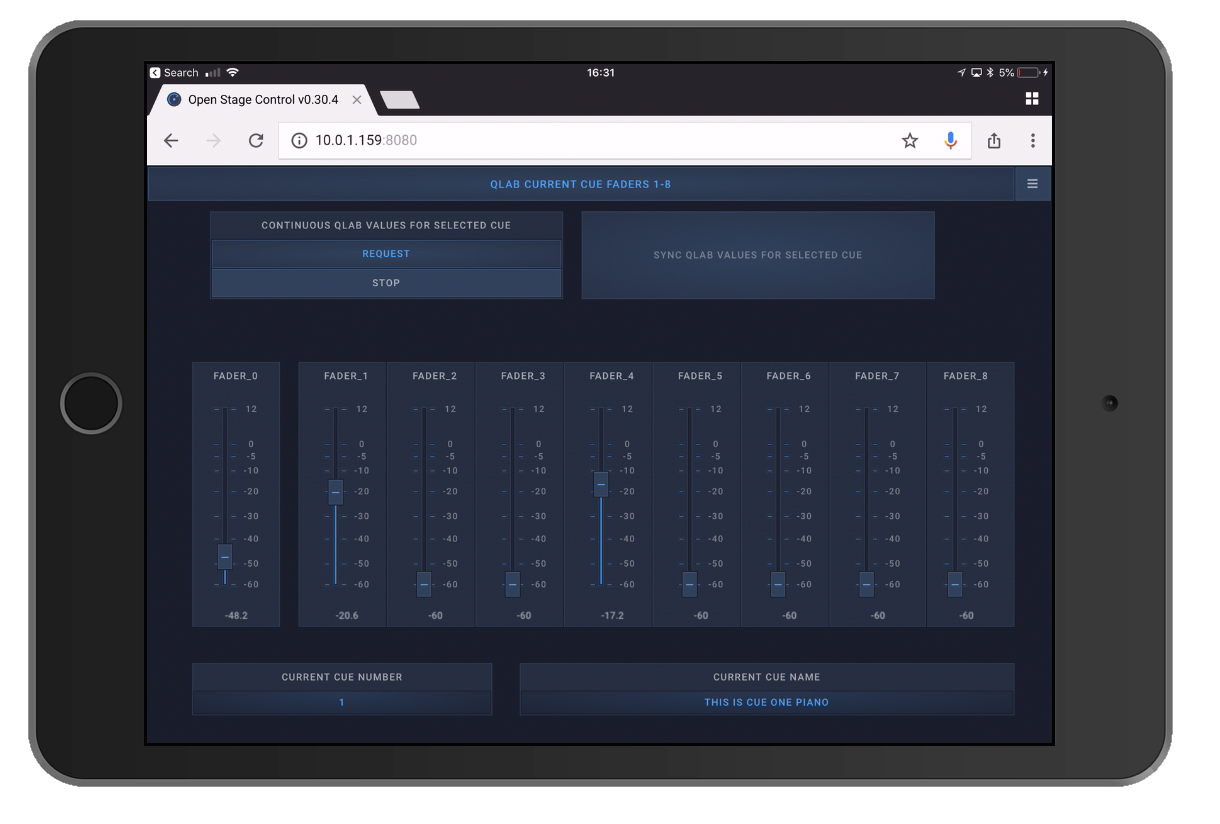Screen dimensions: 1220x824
Task: Open a new browser tab
Action: pyautogui.click(x=400, y=100)
